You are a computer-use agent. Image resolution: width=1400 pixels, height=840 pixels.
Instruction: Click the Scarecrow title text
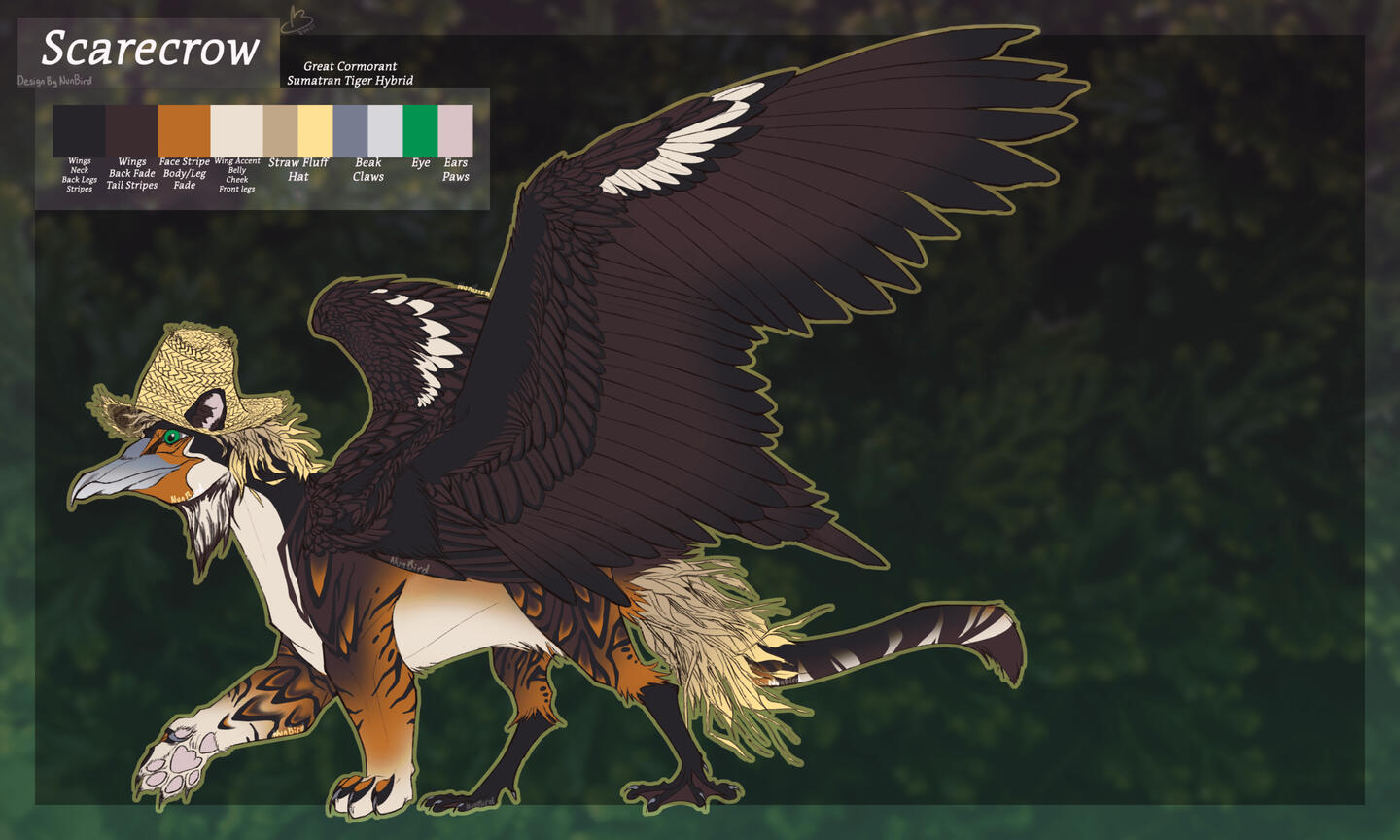[x=150, y=49]
